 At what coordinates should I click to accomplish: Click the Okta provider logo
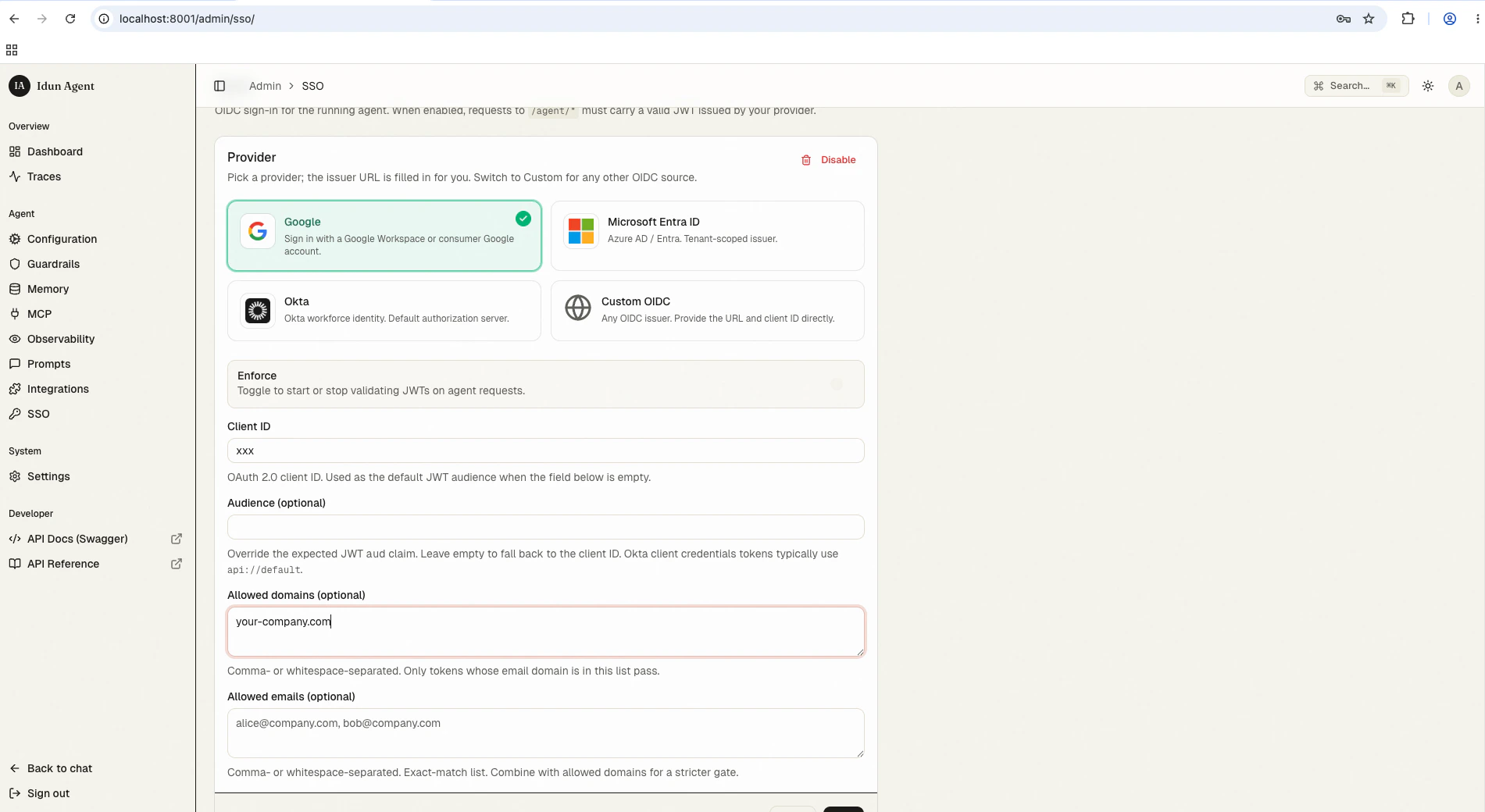[258, 311]
